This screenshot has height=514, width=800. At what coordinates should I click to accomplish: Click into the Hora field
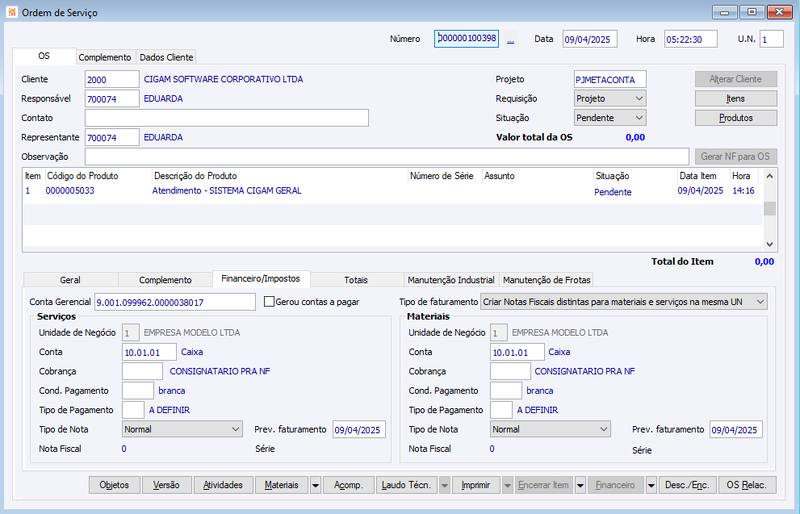691,39
